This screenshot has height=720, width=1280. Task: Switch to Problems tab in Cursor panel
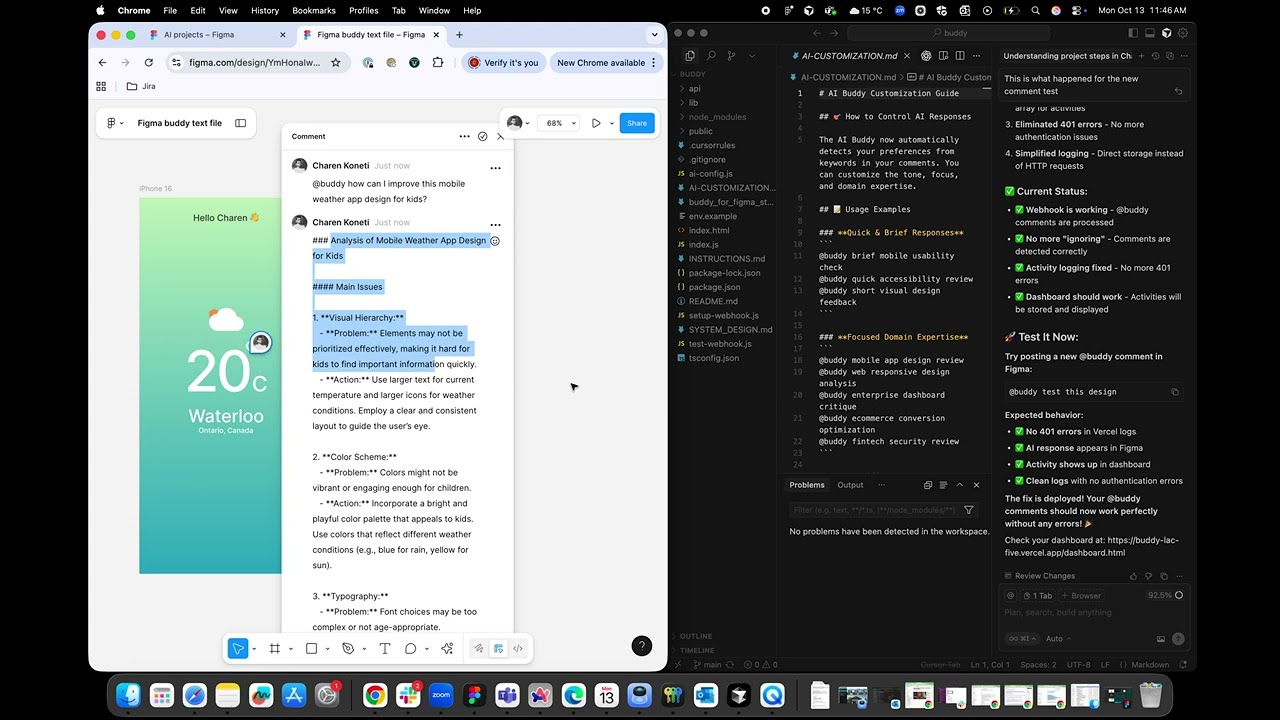pos(807,485)
